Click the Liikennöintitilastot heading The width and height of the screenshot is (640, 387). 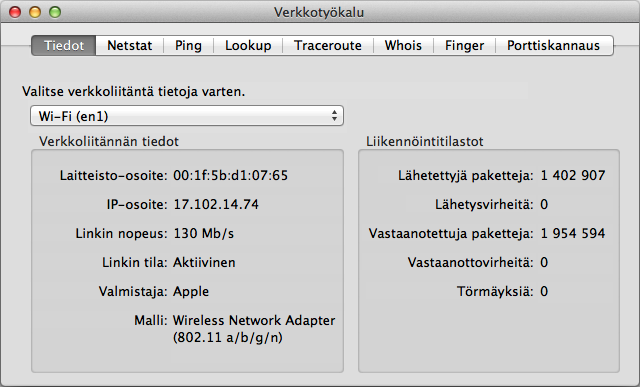(x=424, y=142)
